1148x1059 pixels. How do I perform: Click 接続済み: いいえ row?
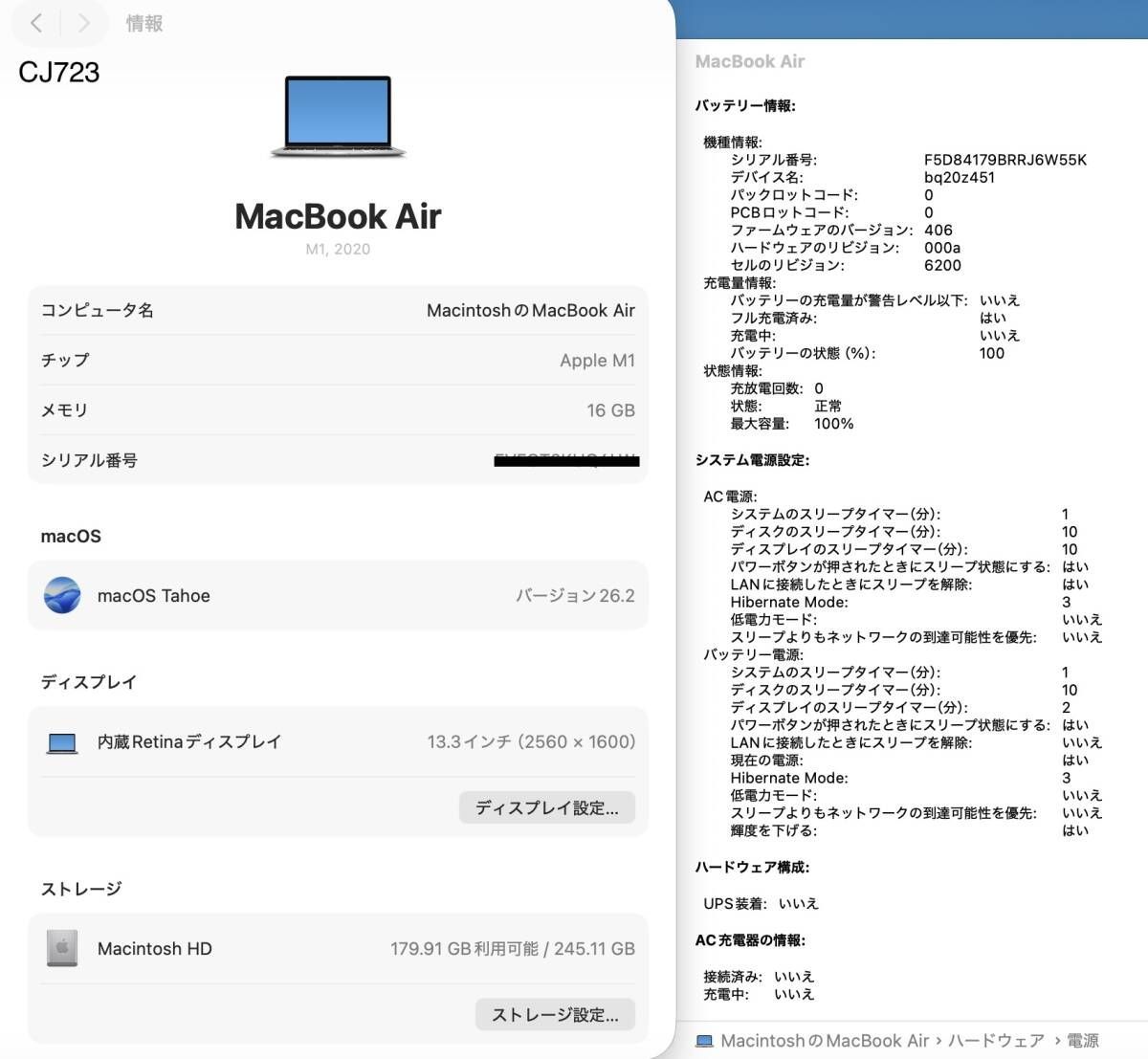[759, 977]
